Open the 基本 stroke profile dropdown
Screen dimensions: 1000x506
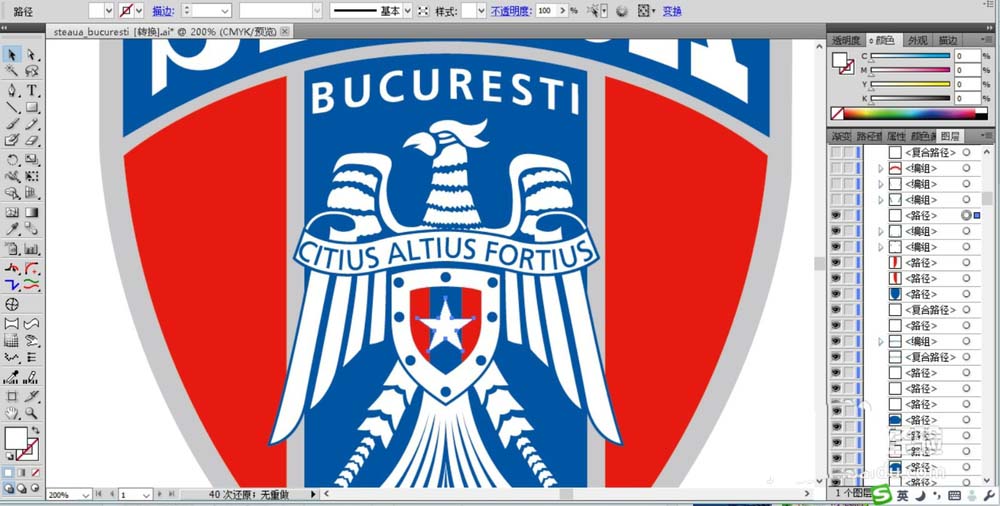pyautogui.click(x=408, y=11)
